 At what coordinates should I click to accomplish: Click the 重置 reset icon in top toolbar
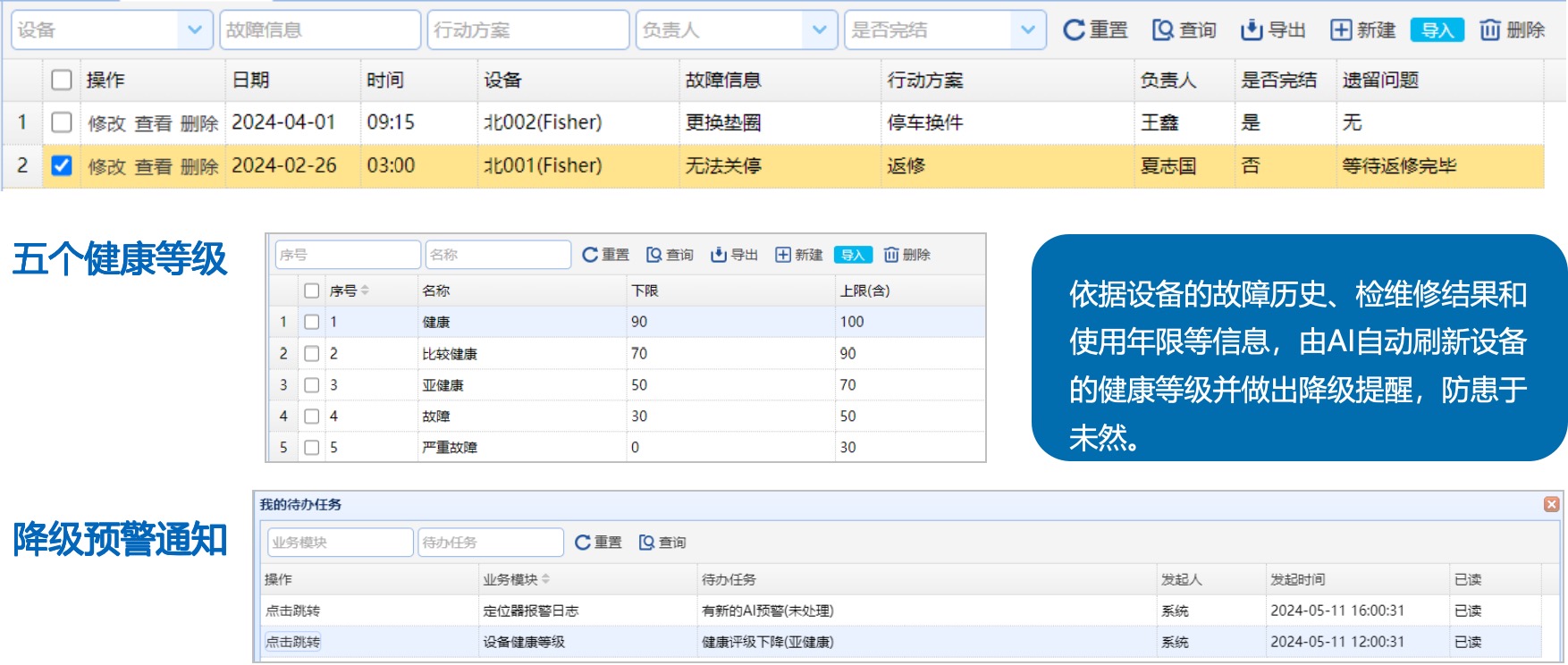pyautogui.click(x=1073, y=30)
